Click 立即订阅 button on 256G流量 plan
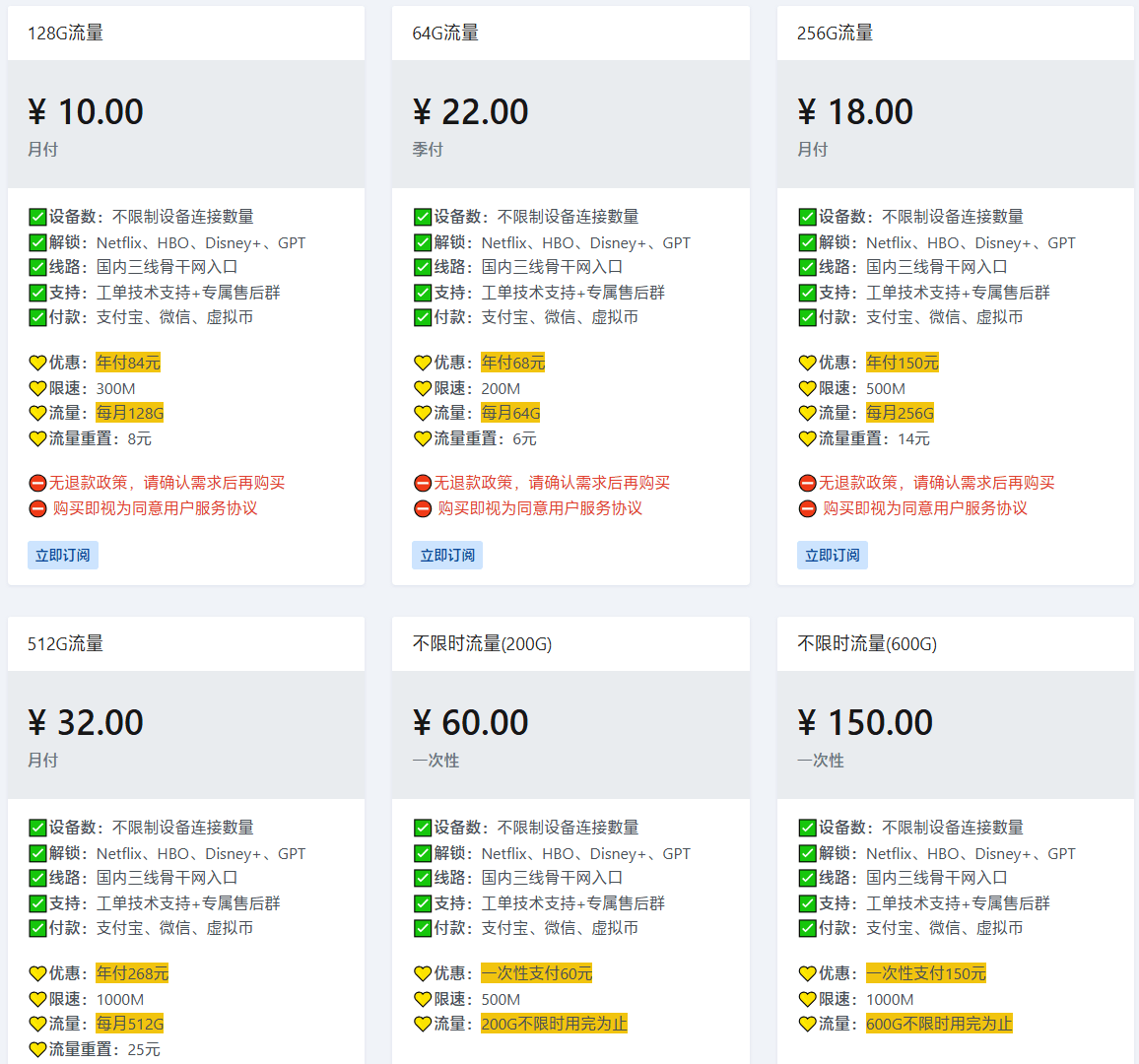The height and width of the screenshot is (1064, 1139). [833, 555]
